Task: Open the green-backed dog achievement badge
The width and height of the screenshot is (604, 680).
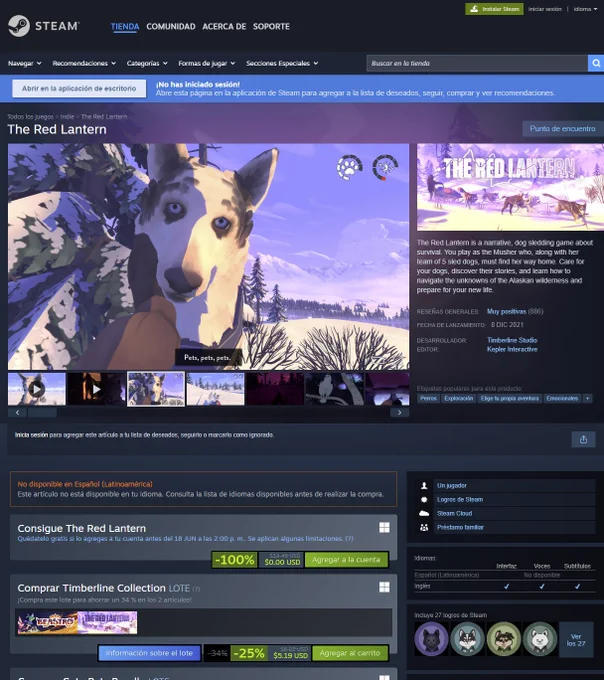Action: pos(503,639)
